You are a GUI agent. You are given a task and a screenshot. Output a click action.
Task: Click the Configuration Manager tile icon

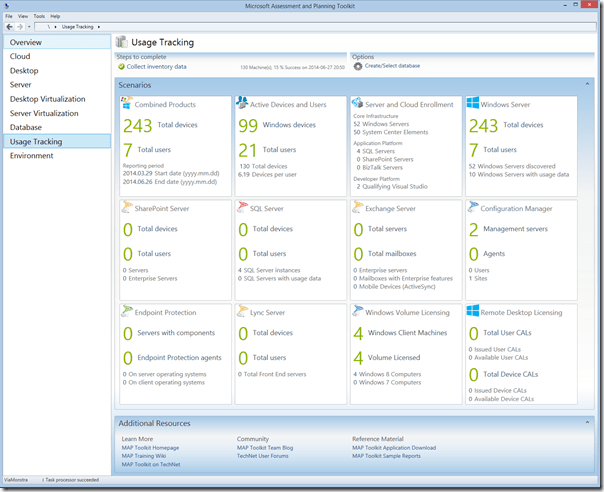[473, 208]
